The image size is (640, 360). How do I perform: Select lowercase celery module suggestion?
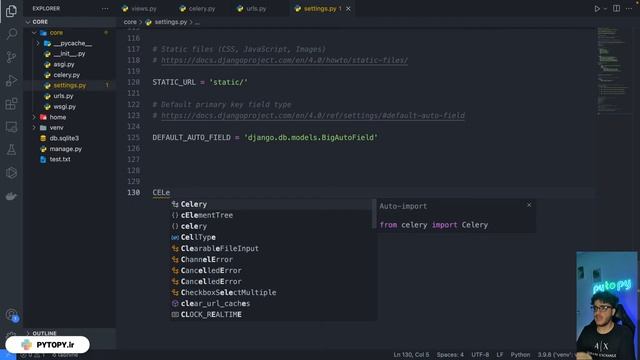[273, 226]
